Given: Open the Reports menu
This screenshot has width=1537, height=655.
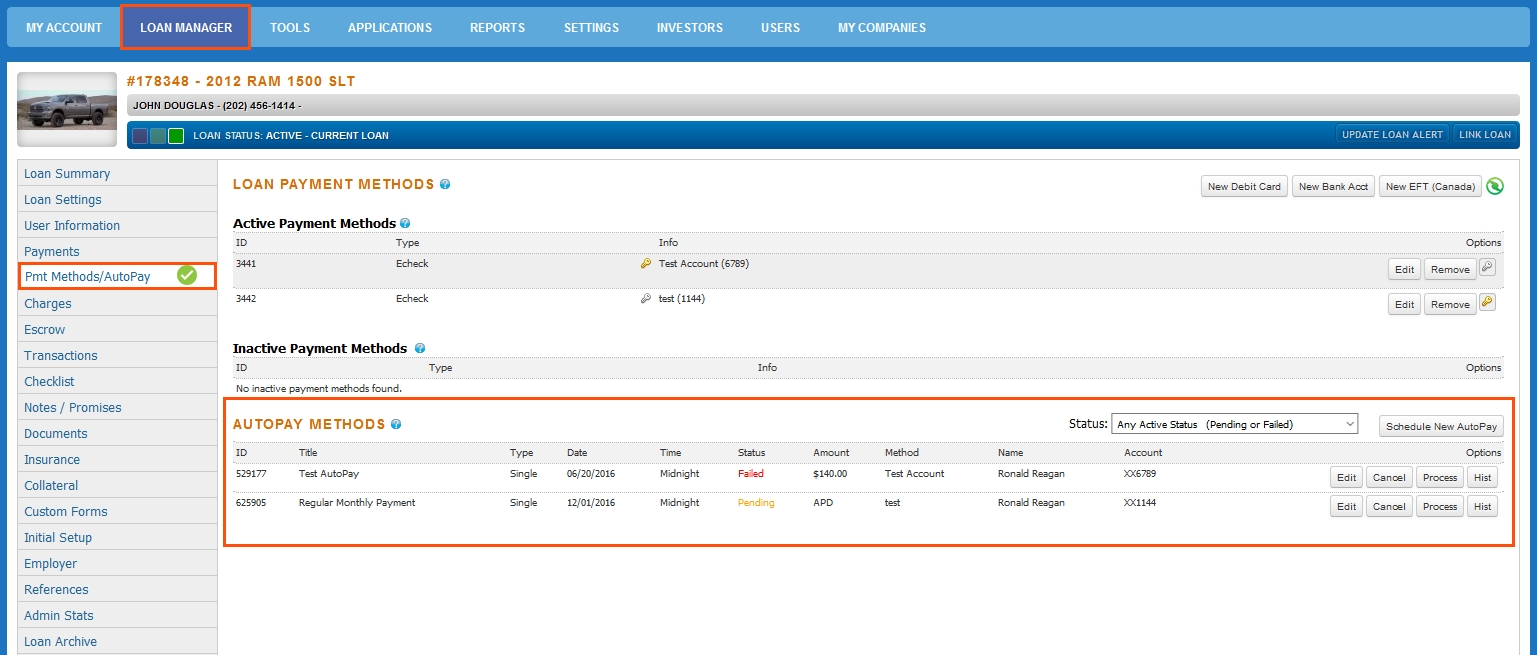Looking at the screenshot, I should [497, 28].
